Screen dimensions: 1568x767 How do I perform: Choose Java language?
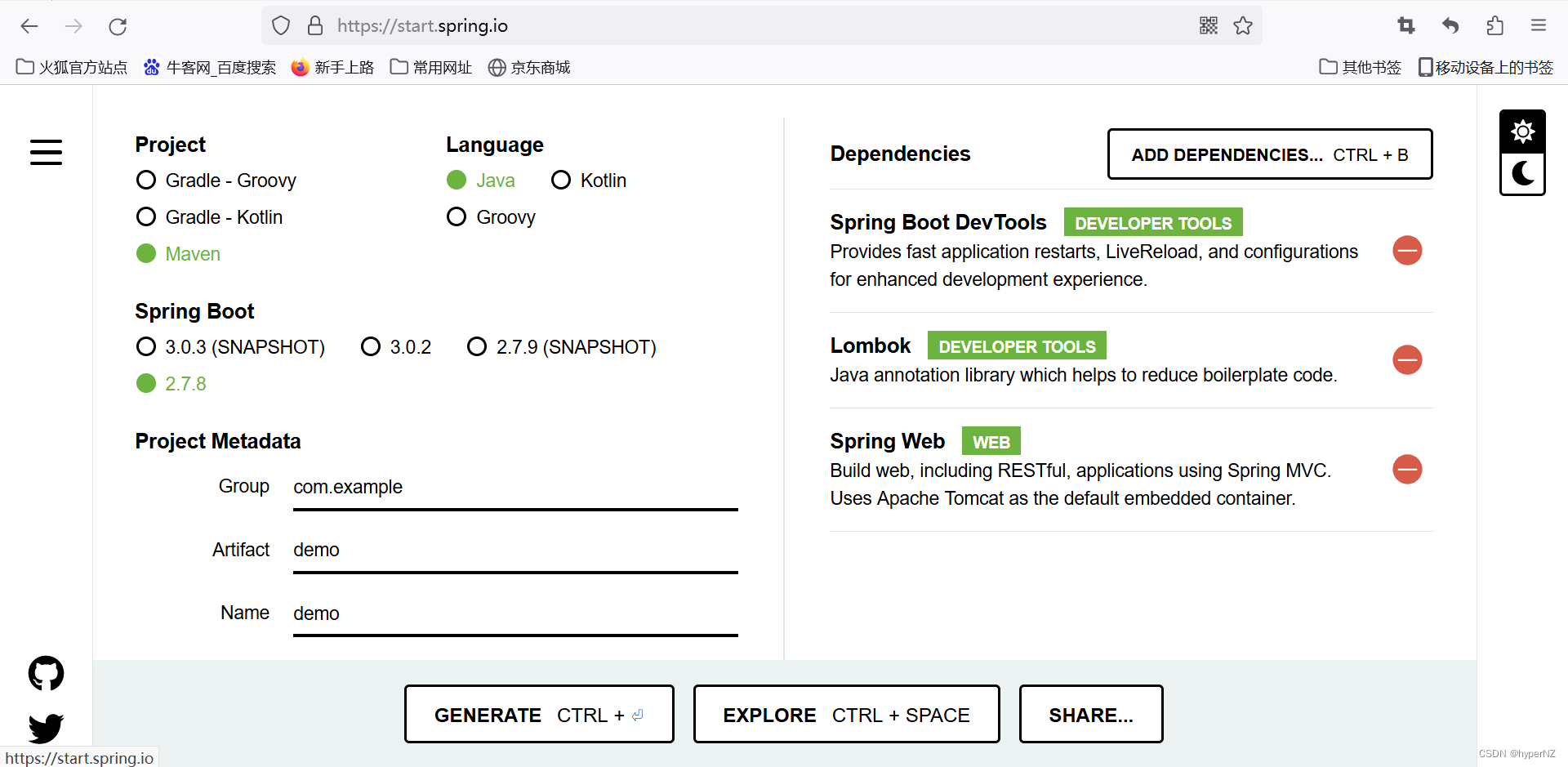(x=481, y=180)
